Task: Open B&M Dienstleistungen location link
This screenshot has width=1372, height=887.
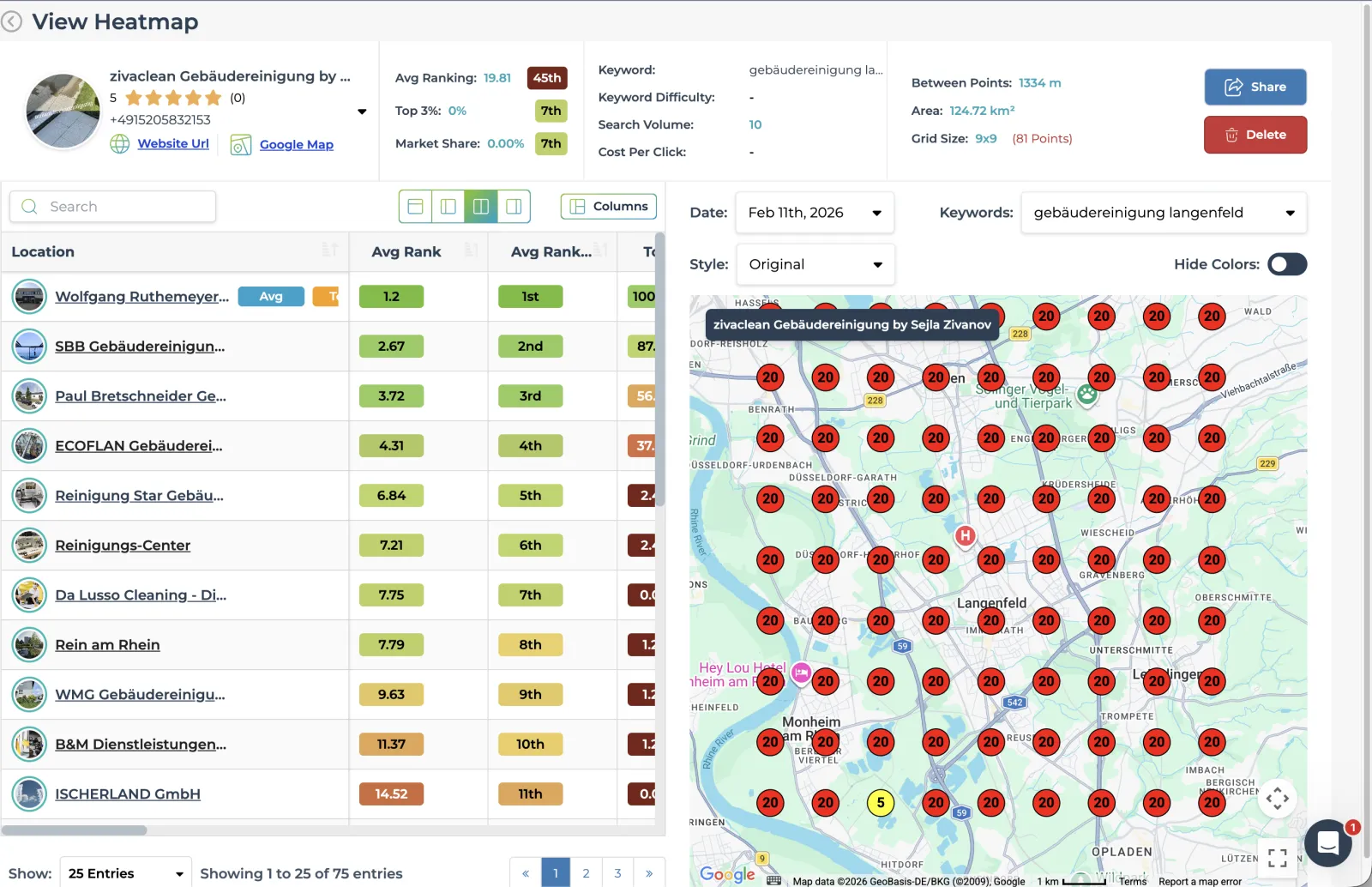Action: coord(141,745)
